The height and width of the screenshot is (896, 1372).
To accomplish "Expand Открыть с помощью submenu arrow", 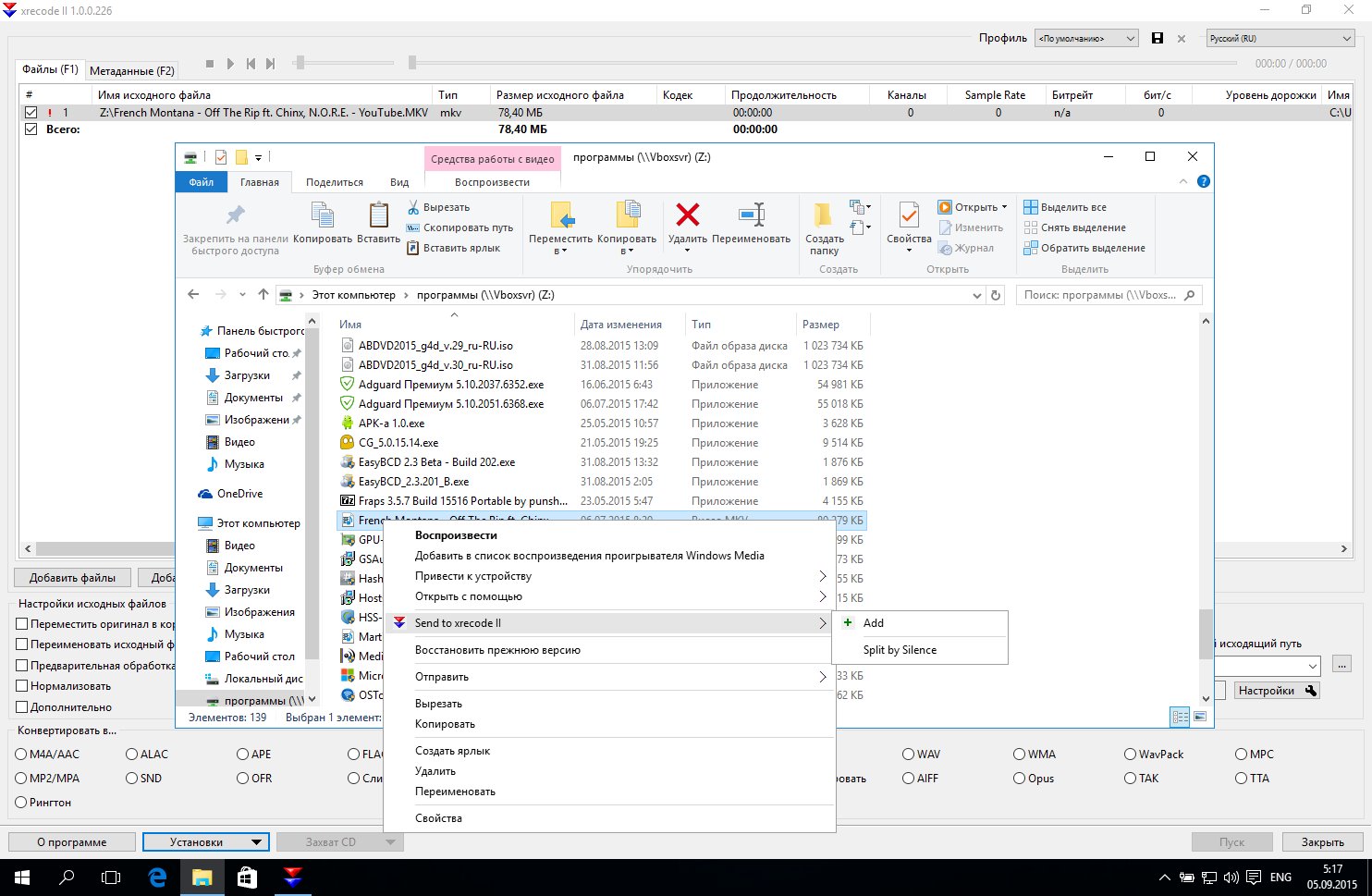I will 823,596.
